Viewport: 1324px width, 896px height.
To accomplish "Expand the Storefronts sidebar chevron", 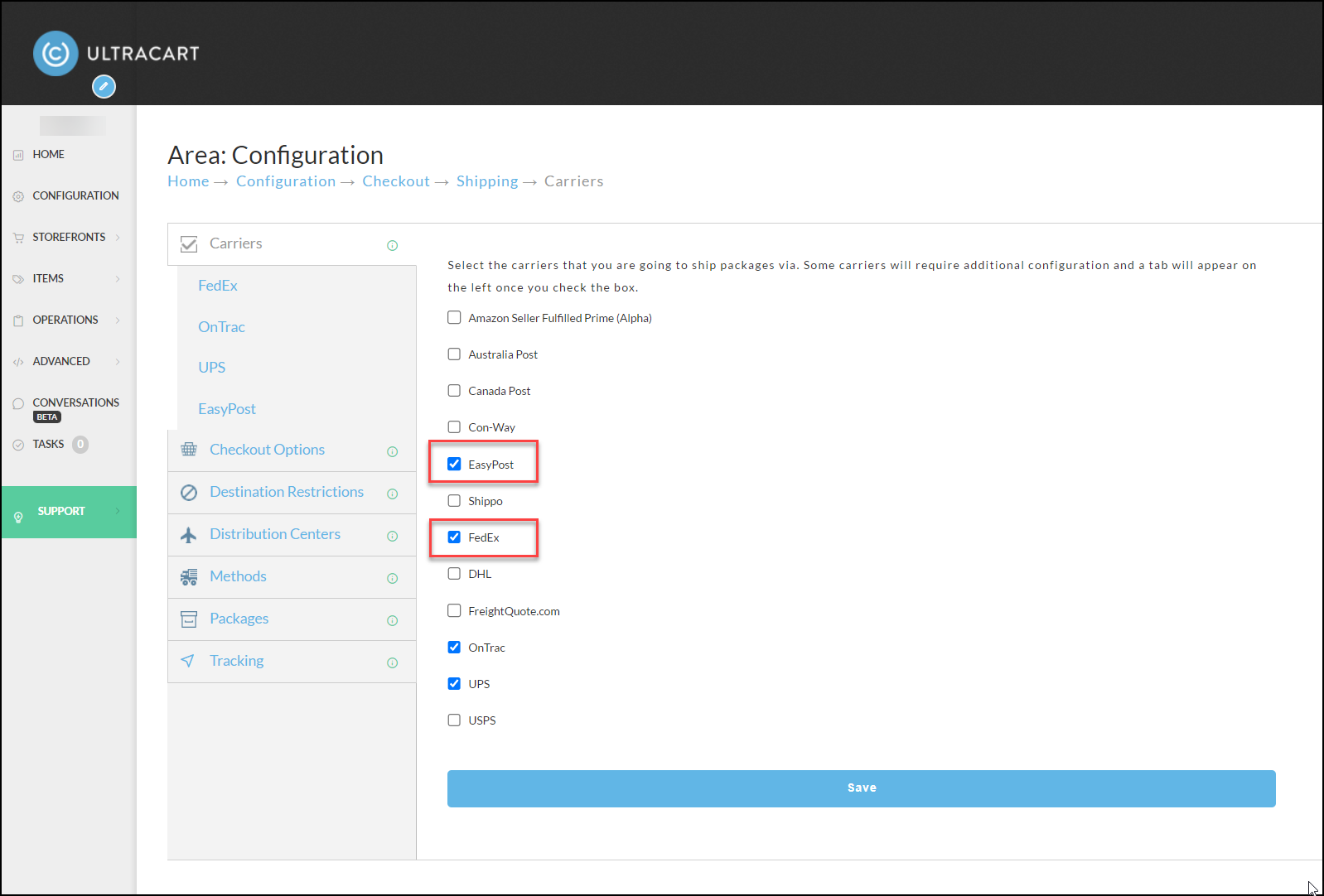I will click(x=118, y=237).
